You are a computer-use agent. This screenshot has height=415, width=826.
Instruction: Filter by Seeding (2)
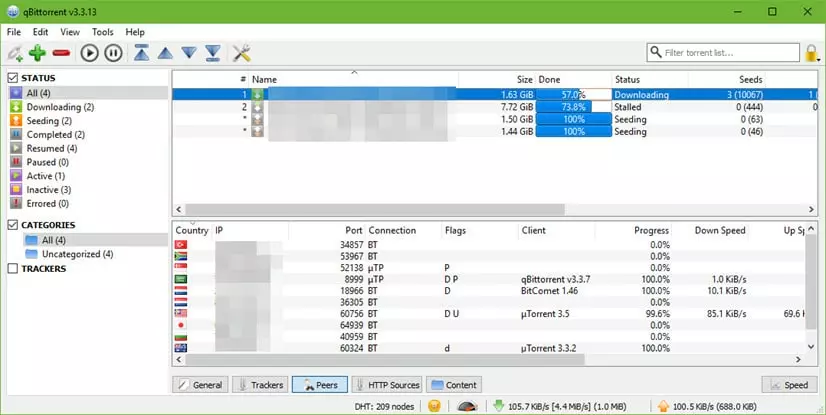tap(88, 121)
